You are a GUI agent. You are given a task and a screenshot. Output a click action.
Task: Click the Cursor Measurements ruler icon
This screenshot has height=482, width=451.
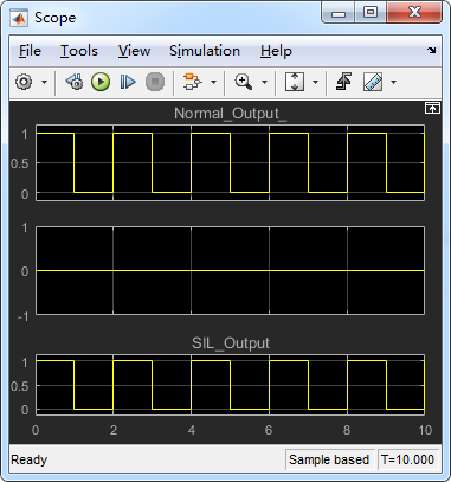pyautogui.click(x=372, y=82)
